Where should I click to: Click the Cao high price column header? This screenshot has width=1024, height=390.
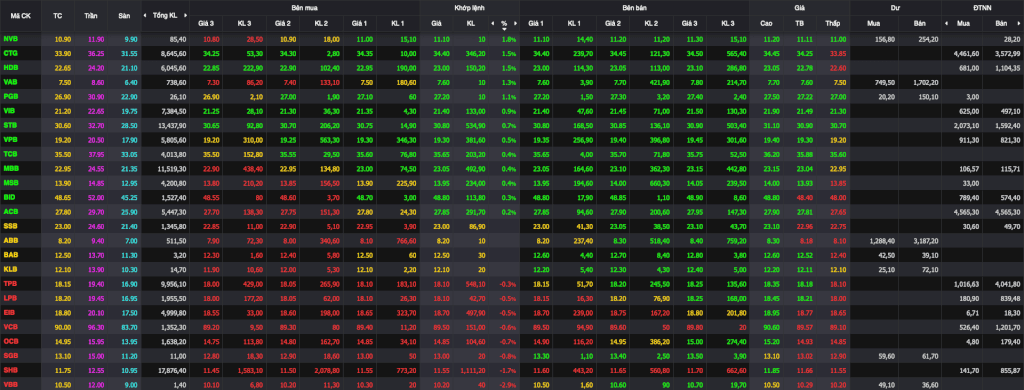coord(767,24)
